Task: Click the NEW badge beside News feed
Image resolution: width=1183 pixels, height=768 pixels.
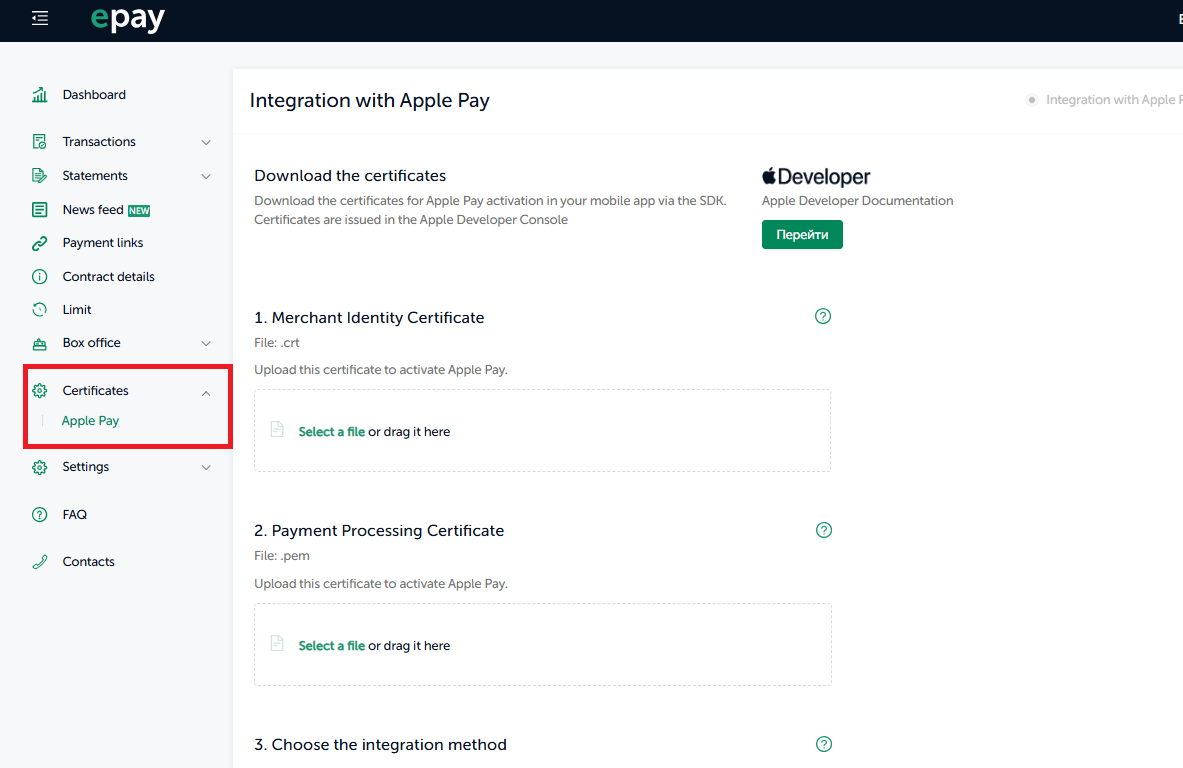Action: coord(139,210)
